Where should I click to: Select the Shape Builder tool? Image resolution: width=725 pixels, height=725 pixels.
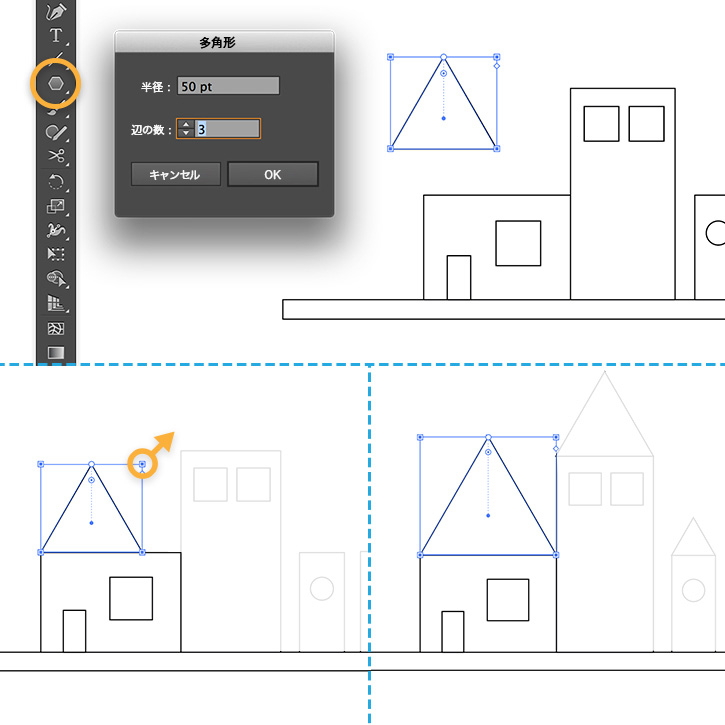[x=56, y=278]
